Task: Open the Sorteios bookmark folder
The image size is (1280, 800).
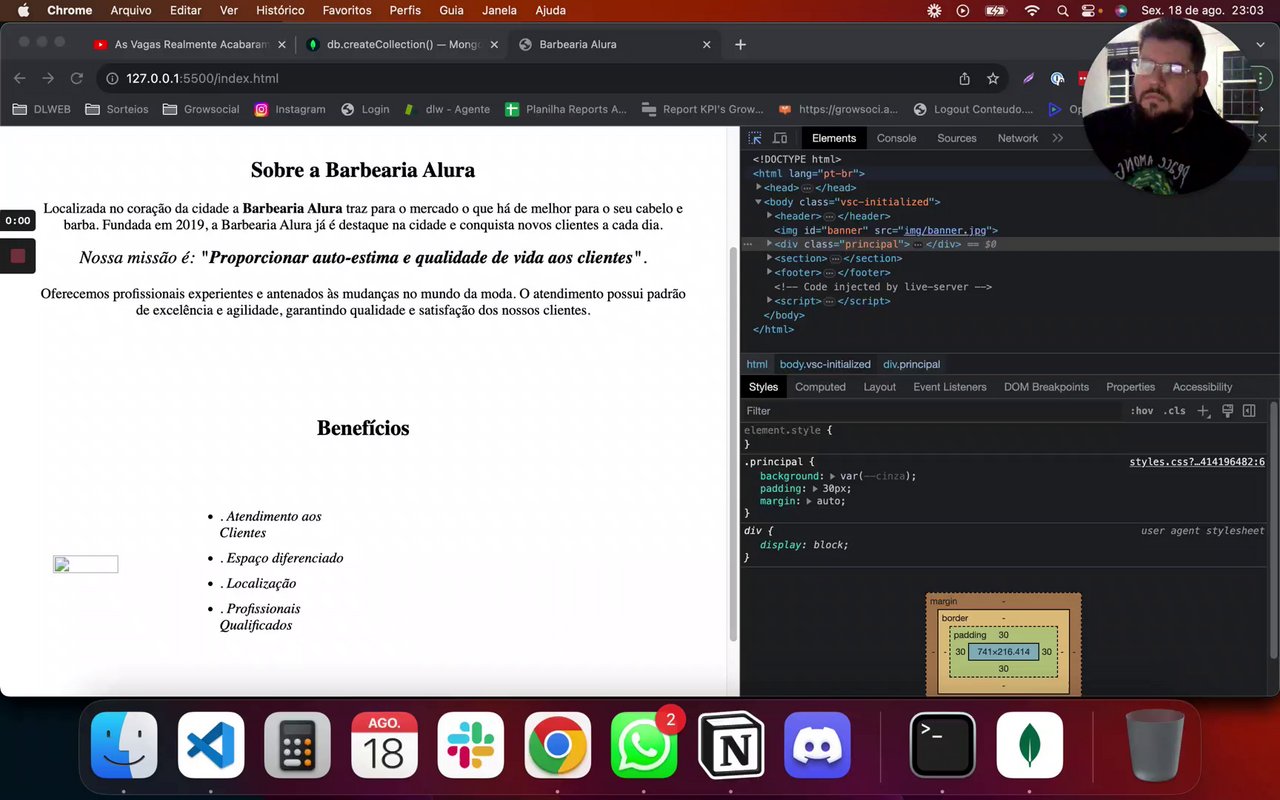Action: click(x=117, y=109)
